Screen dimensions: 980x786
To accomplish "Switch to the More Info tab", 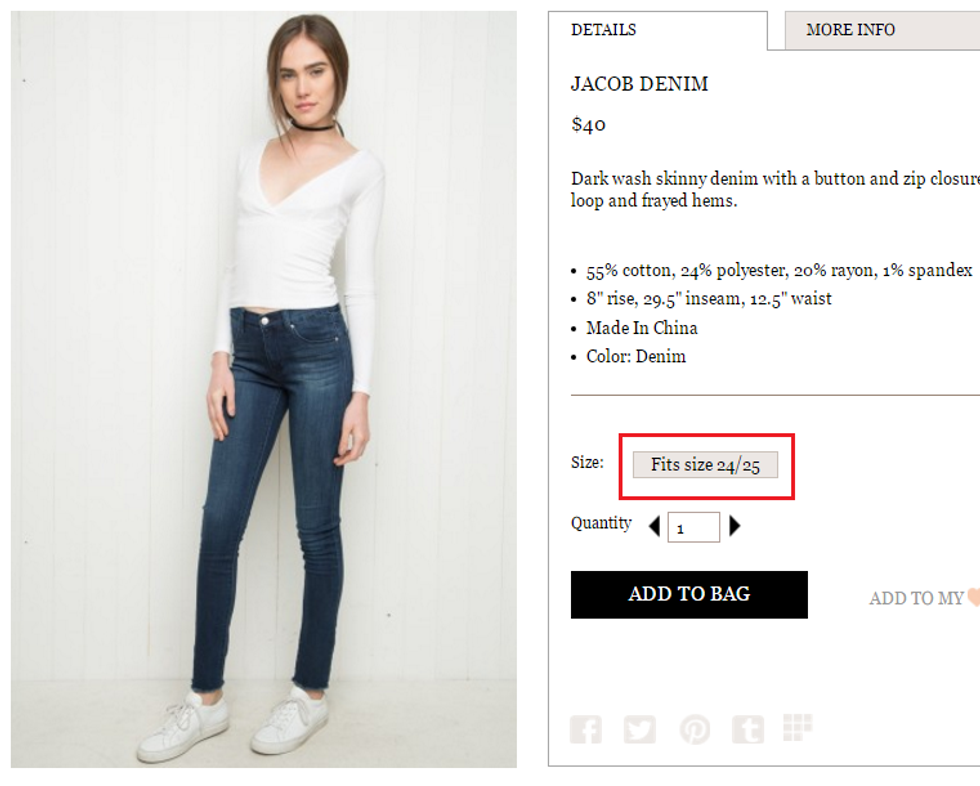I will click(850, 30).
